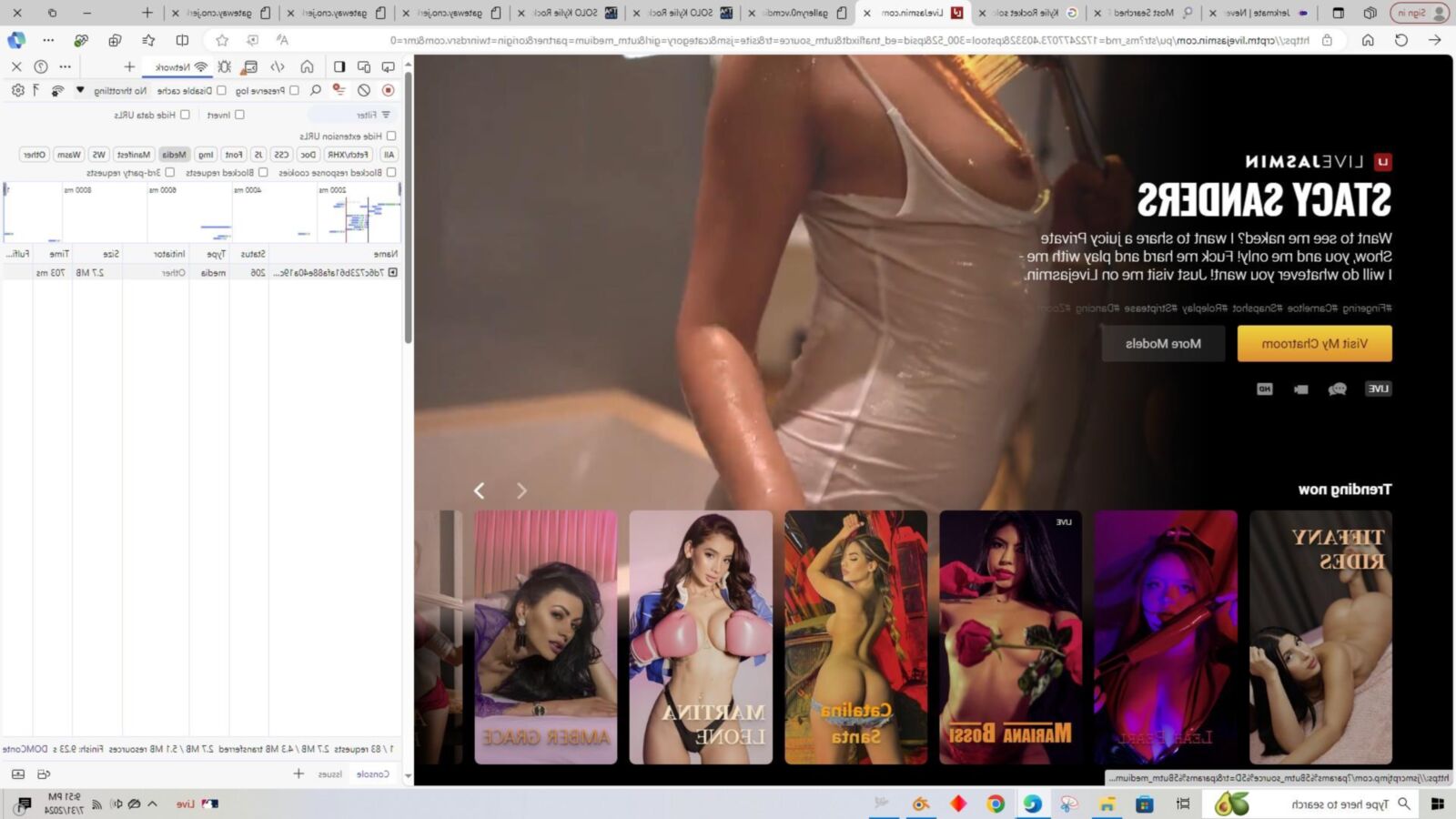Click the Sign in profile button

pyautogui.click(x=1420, y=13)
